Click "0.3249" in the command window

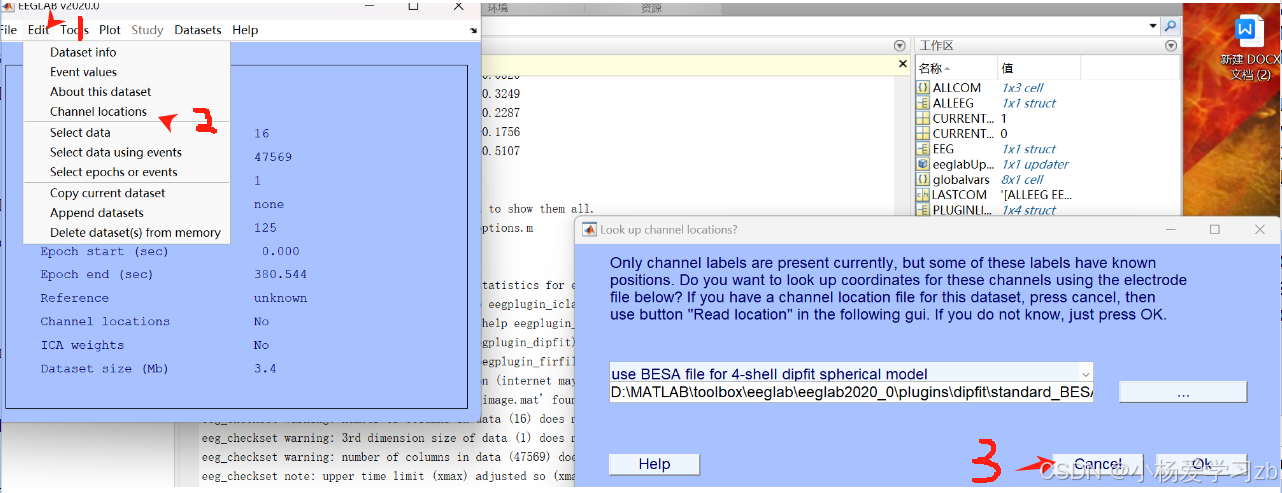point(501,94)
